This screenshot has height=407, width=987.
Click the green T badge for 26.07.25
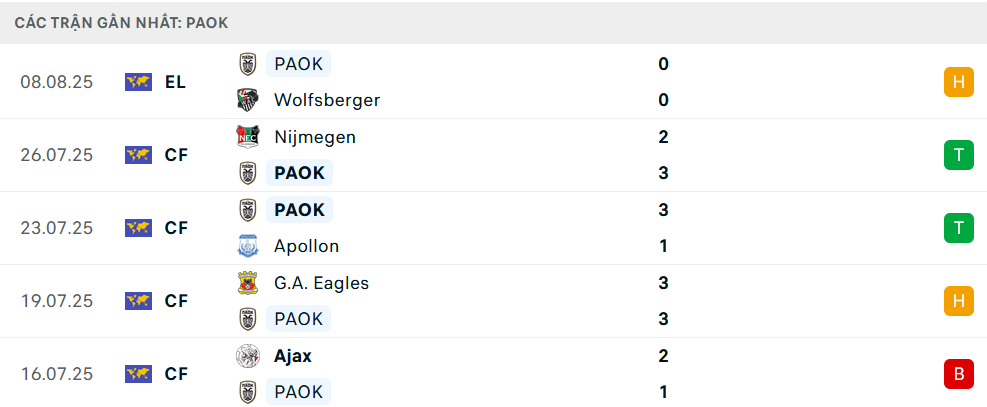click(958, 155)
